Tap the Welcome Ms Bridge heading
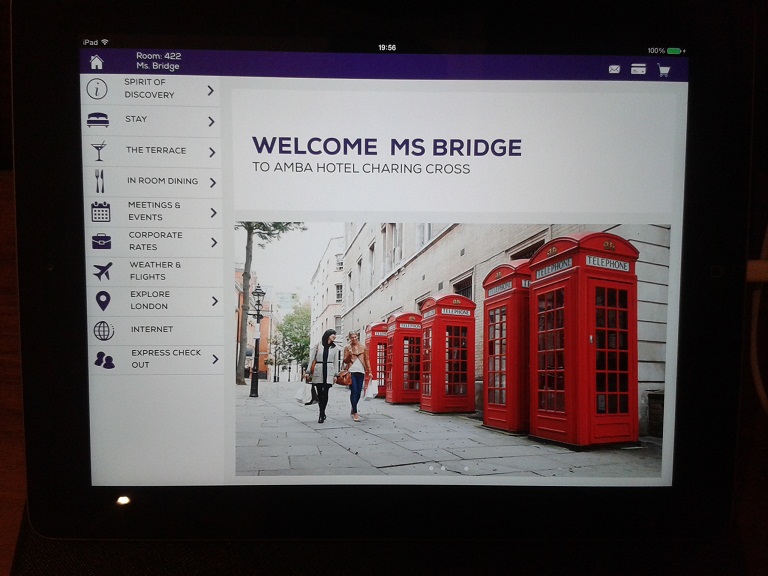Image resolution: width=768 pixels, height=576 pixels. pyautogui.click(x=386, y=146)
